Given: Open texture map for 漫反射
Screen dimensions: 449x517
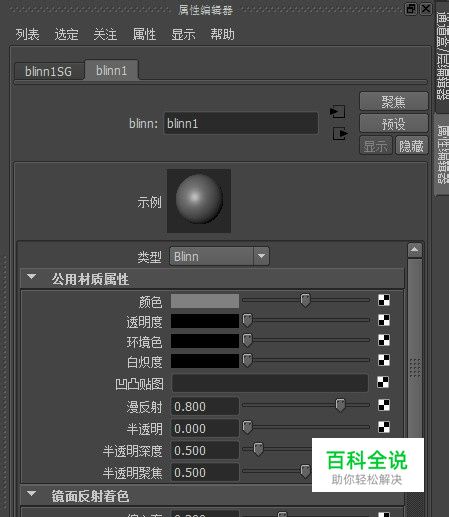Looking at the screenshot, I should click(384, 405).
